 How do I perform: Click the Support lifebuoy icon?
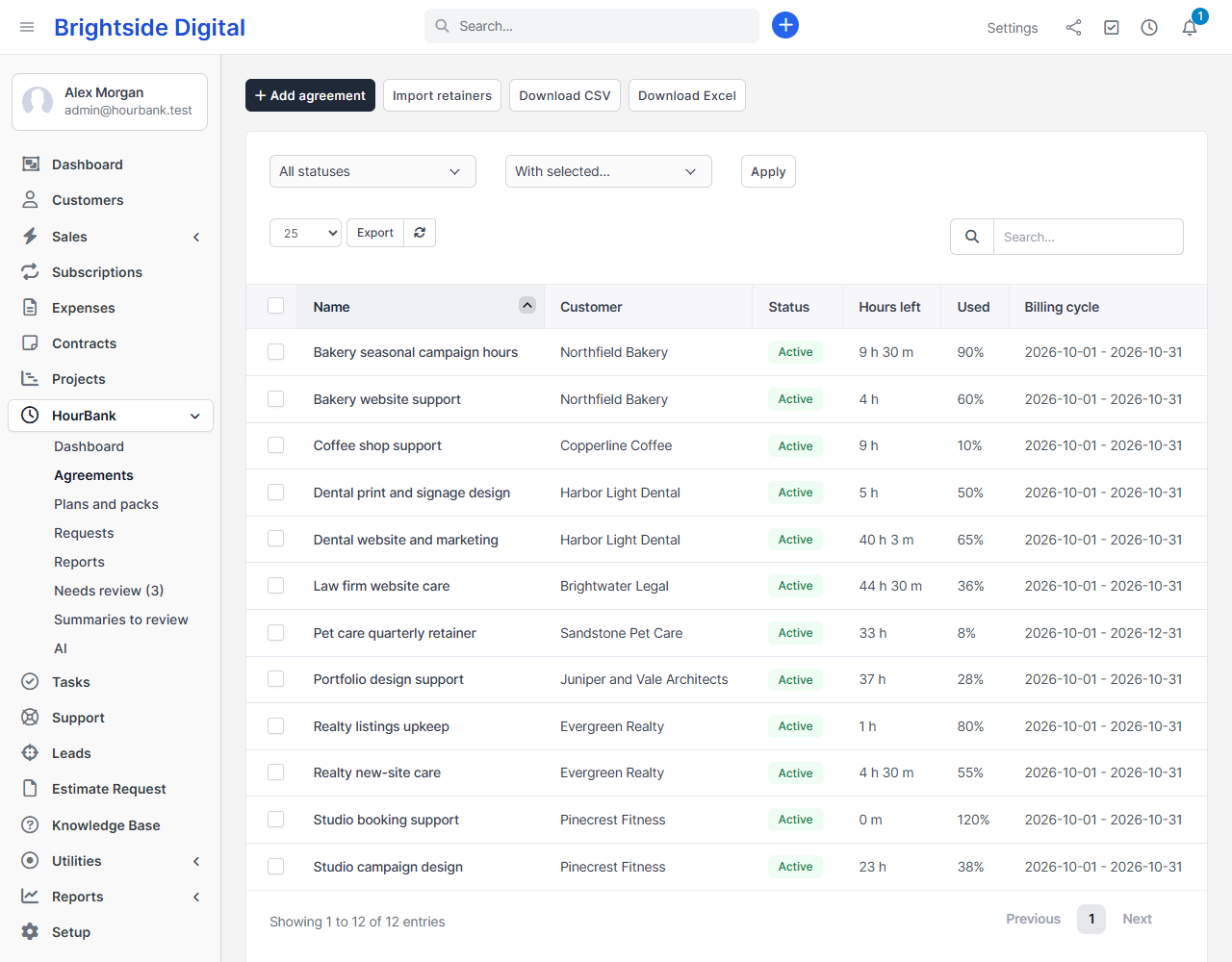coord(31,718)
